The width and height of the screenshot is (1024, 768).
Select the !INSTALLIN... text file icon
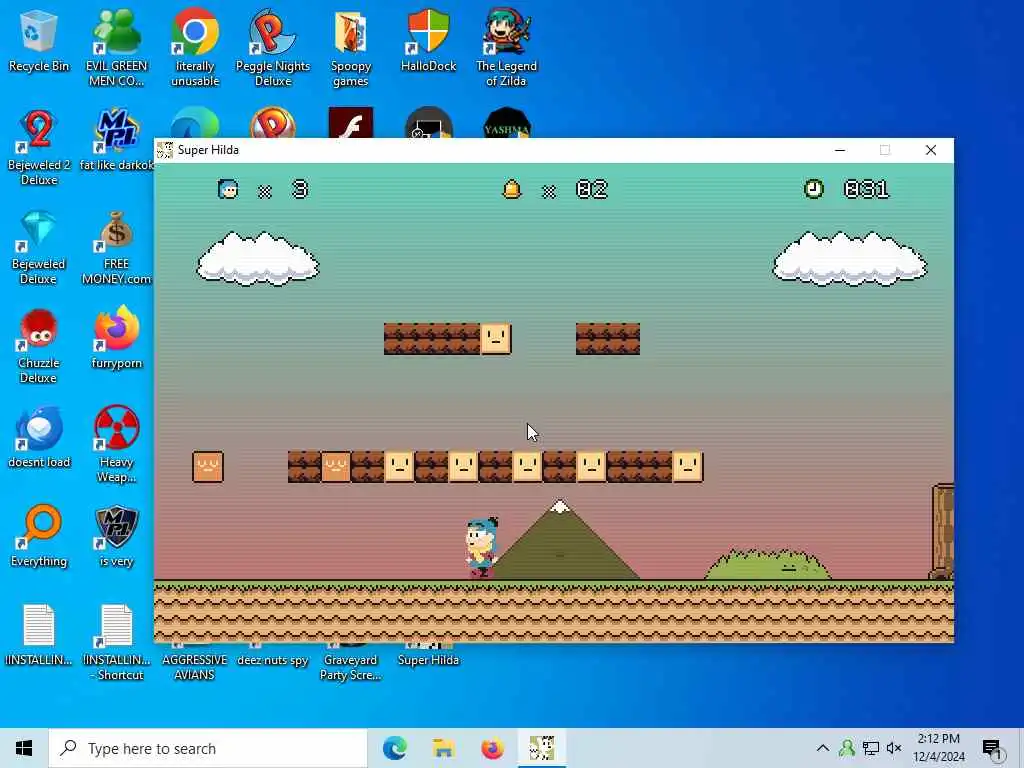pyautogui.click(x=39, y=635)
